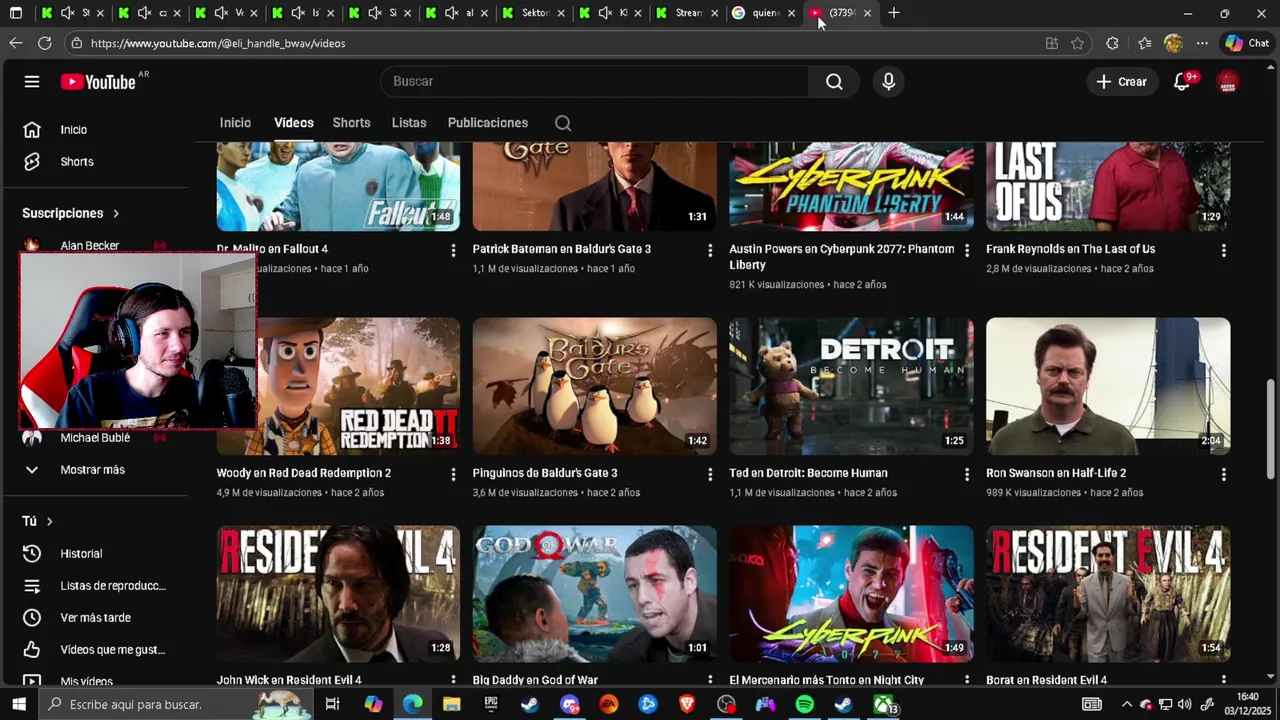Open Ver más tarde in sidebar
This screenshot has height=720, width=1280.
tap(95, 618)
